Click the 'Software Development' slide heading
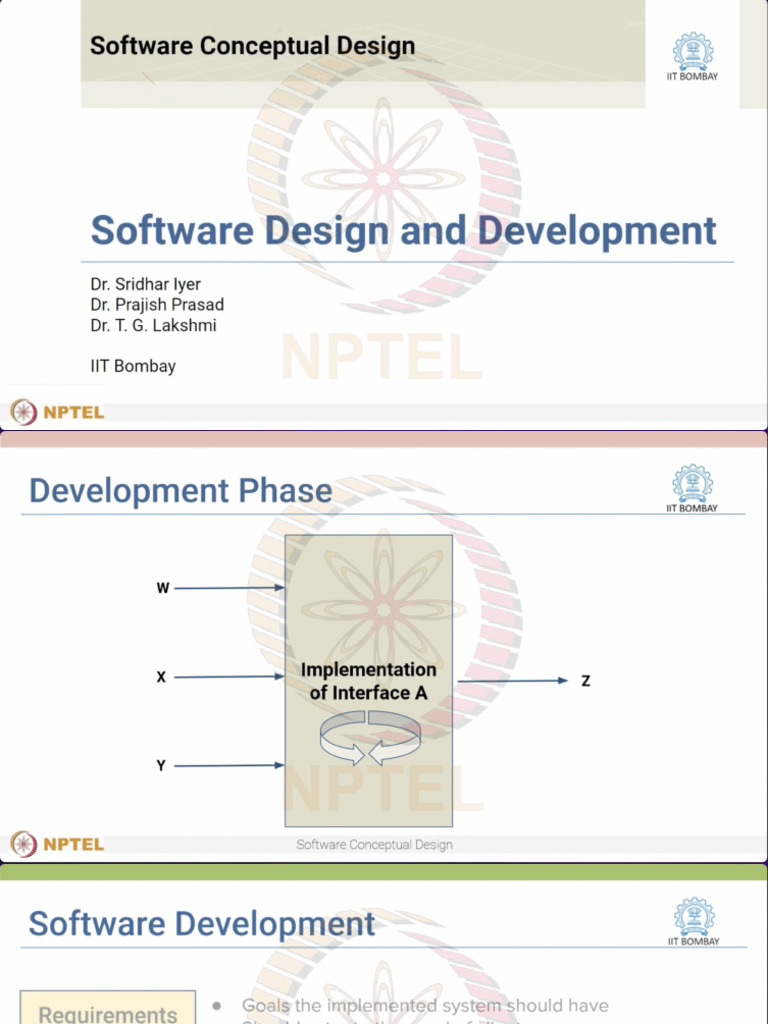This screenshot has width=768, height=1024. (202, 923)
